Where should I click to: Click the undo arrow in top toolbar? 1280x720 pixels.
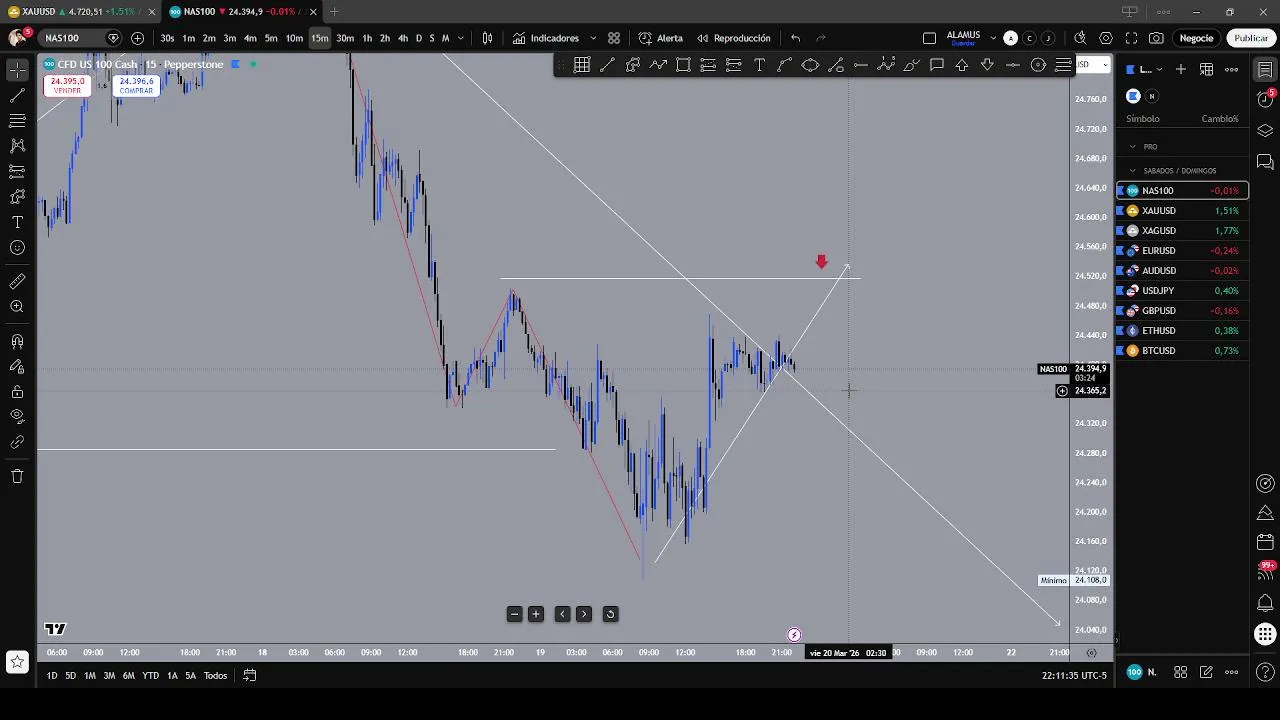click(795, 38)
